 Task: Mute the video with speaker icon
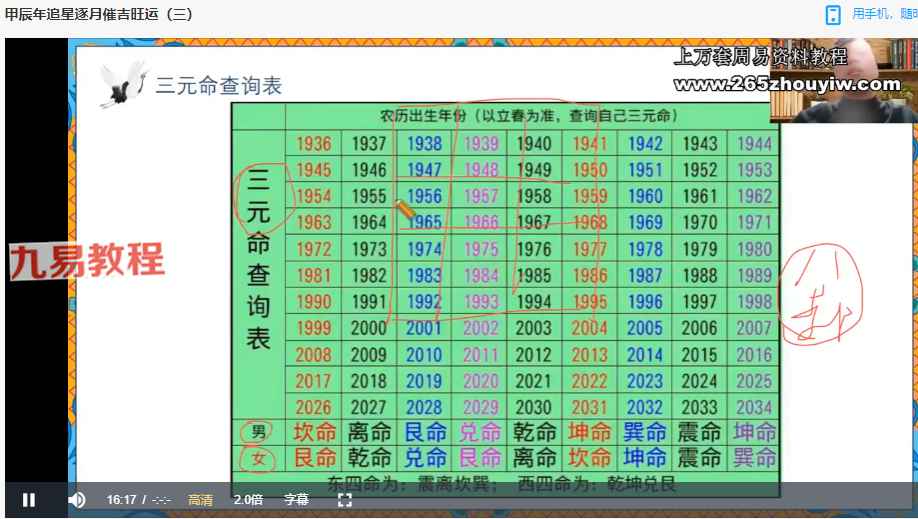(x=76, y=500)
